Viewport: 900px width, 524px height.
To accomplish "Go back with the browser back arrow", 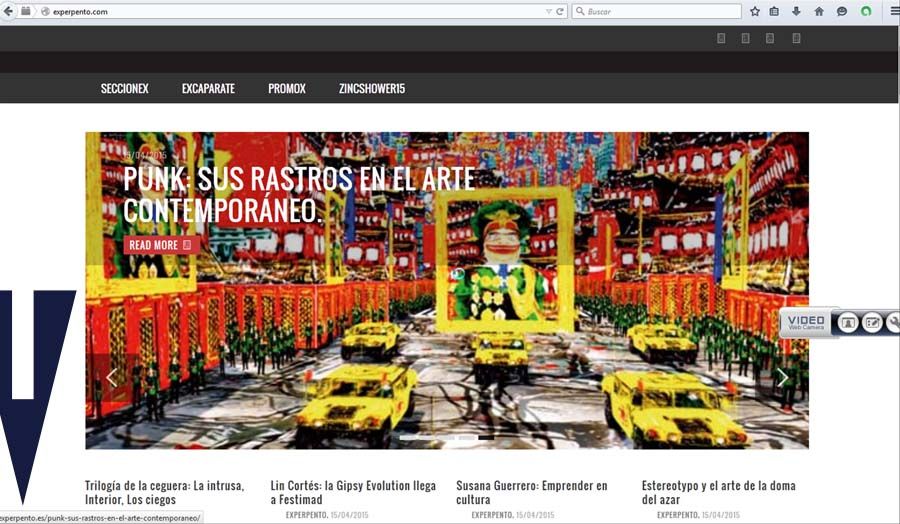I will pos(7,11).
